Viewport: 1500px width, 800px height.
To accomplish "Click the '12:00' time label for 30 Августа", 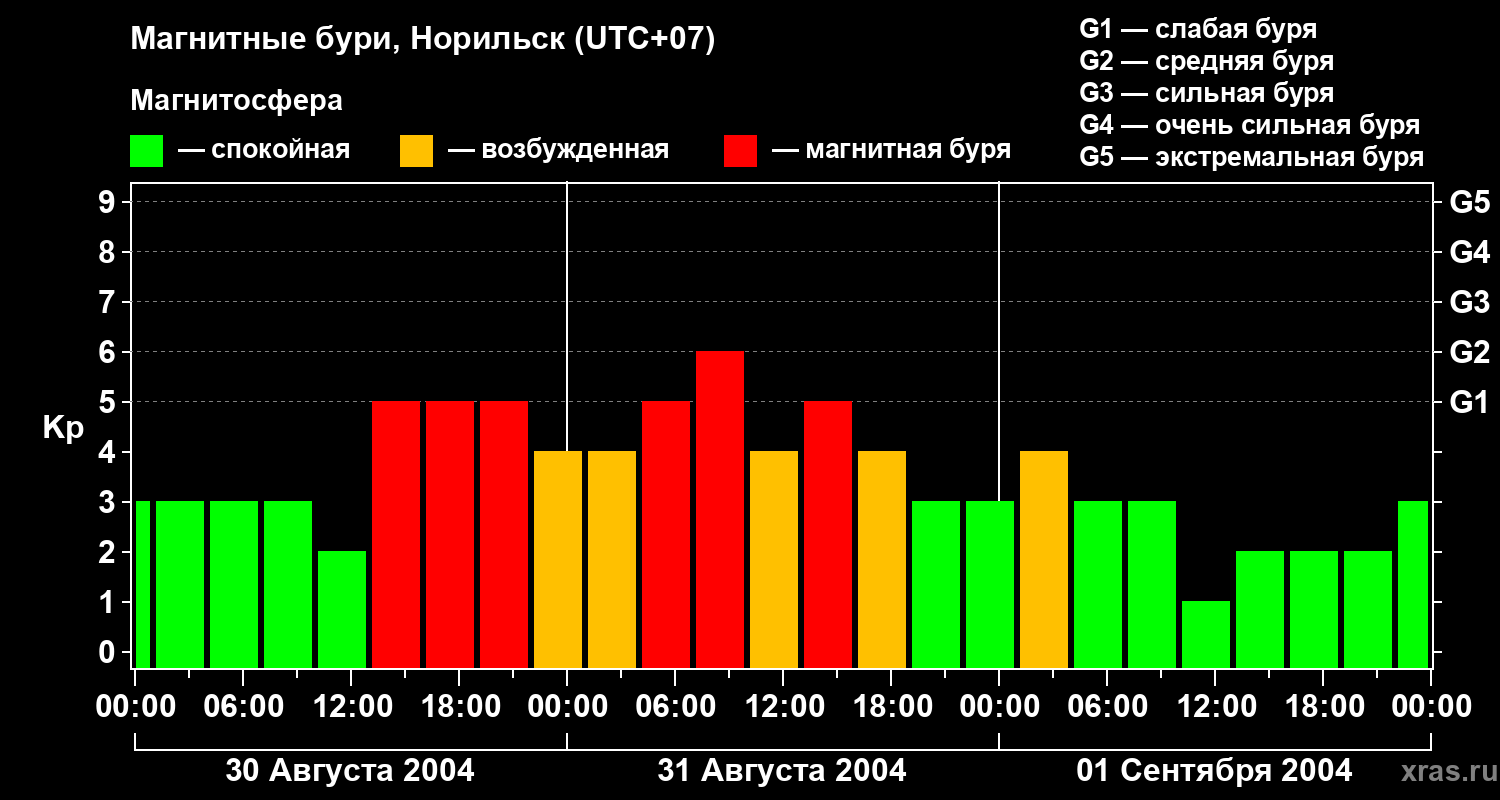I will [x=353, y=707].
